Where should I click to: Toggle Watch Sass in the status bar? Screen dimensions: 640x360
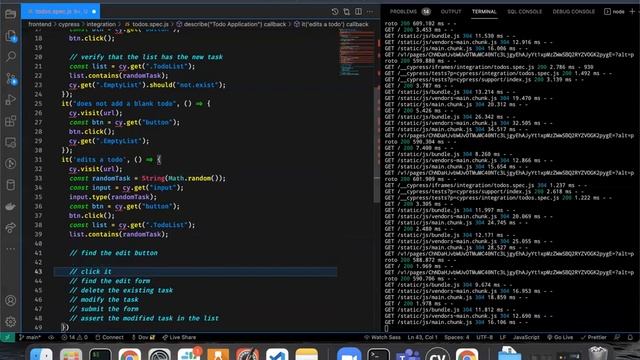(382, 337)
